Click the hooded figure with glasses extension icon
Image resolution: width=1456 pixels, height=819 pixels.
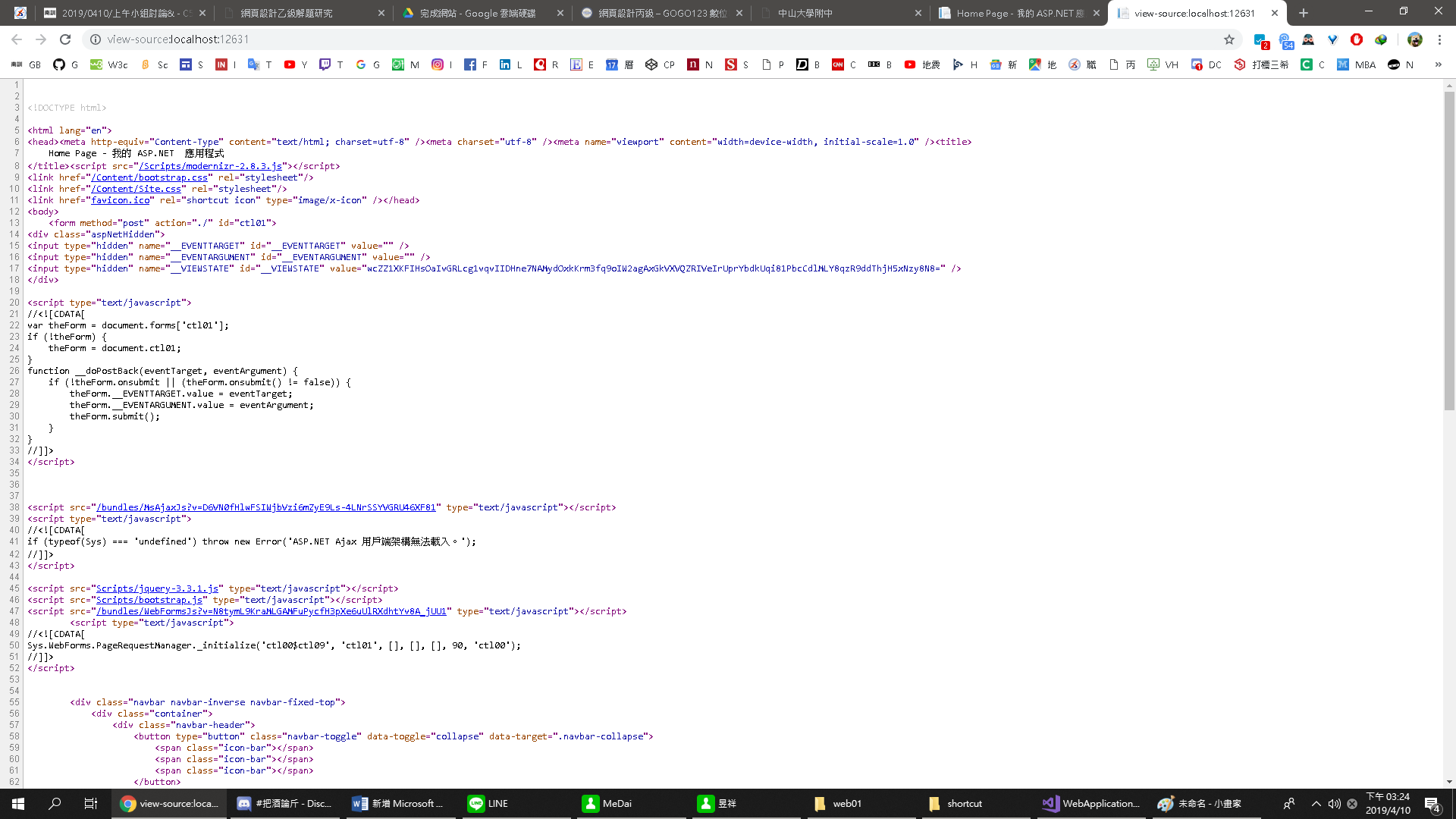(x=1308, y=39)
